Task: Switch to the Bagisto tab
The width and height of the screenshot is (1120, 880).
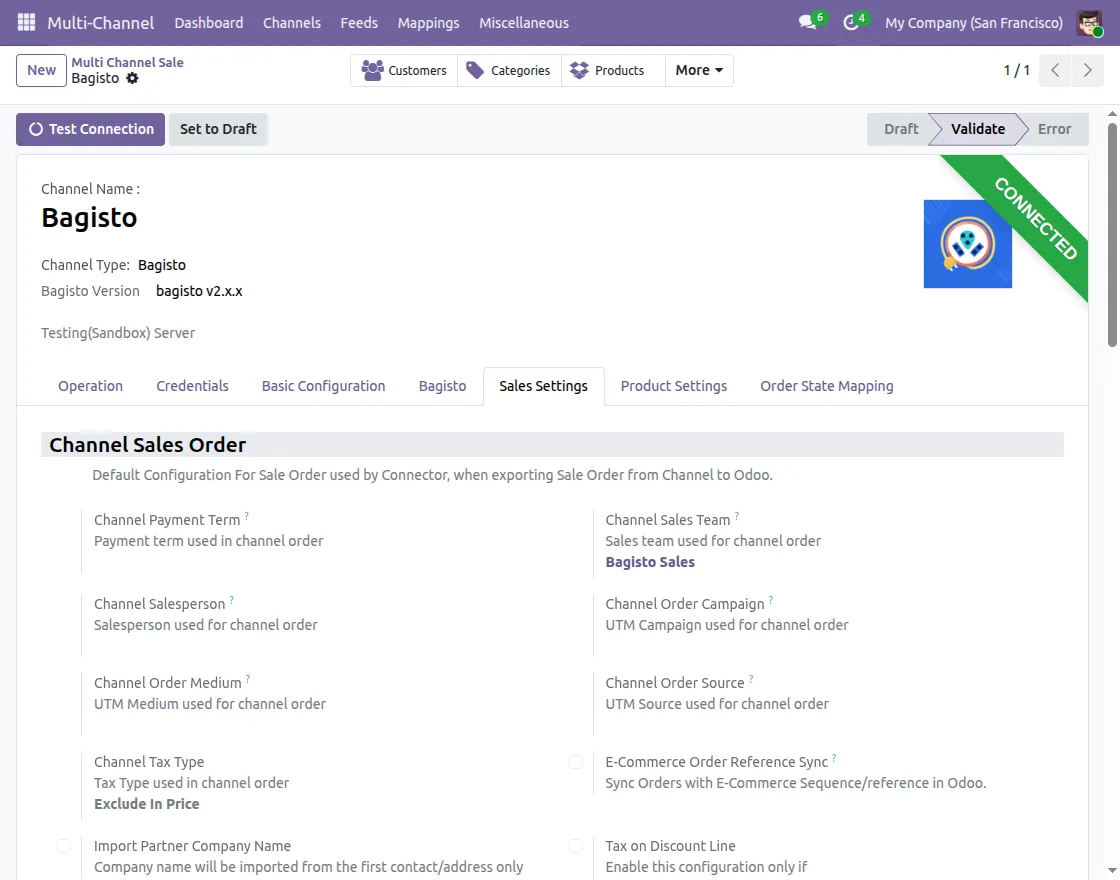Action: tap(442, 386)
